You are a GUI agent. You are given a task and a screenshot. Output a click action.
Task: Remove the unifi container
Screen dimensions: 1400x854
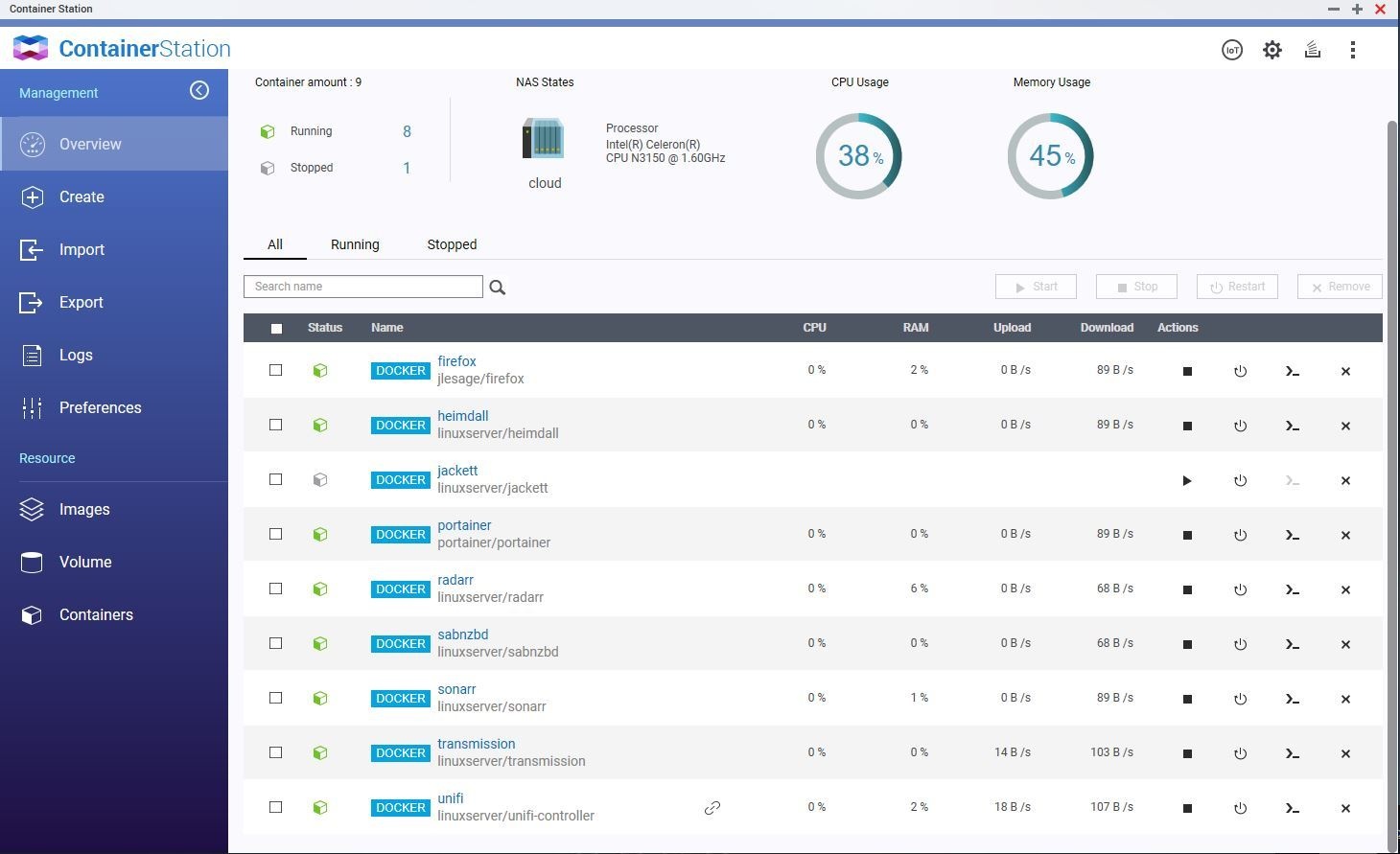pyautogui.click(x=1345, y=808)
